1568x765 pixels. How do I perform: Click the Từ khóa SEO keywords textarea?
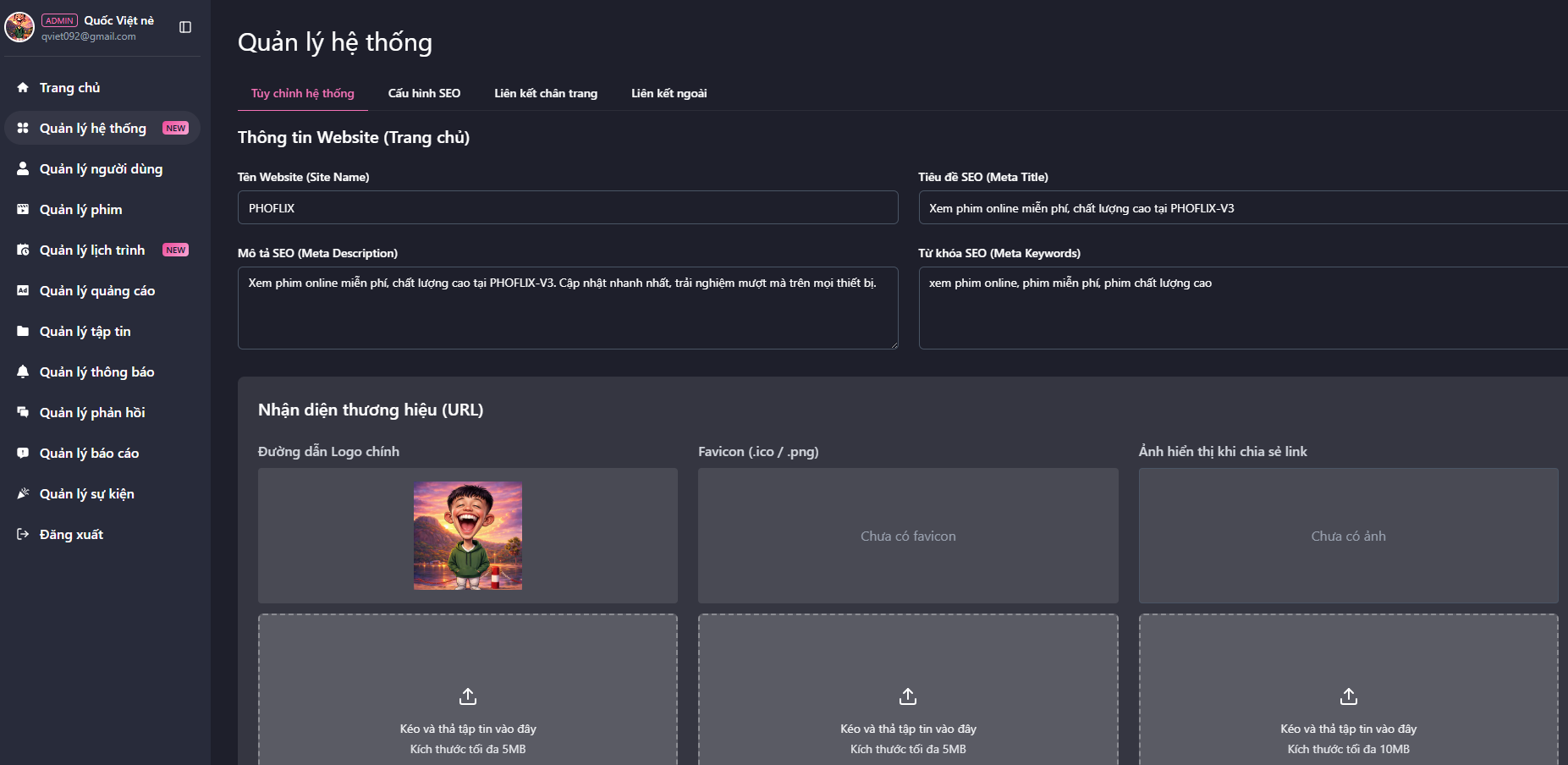(1243, 308)
